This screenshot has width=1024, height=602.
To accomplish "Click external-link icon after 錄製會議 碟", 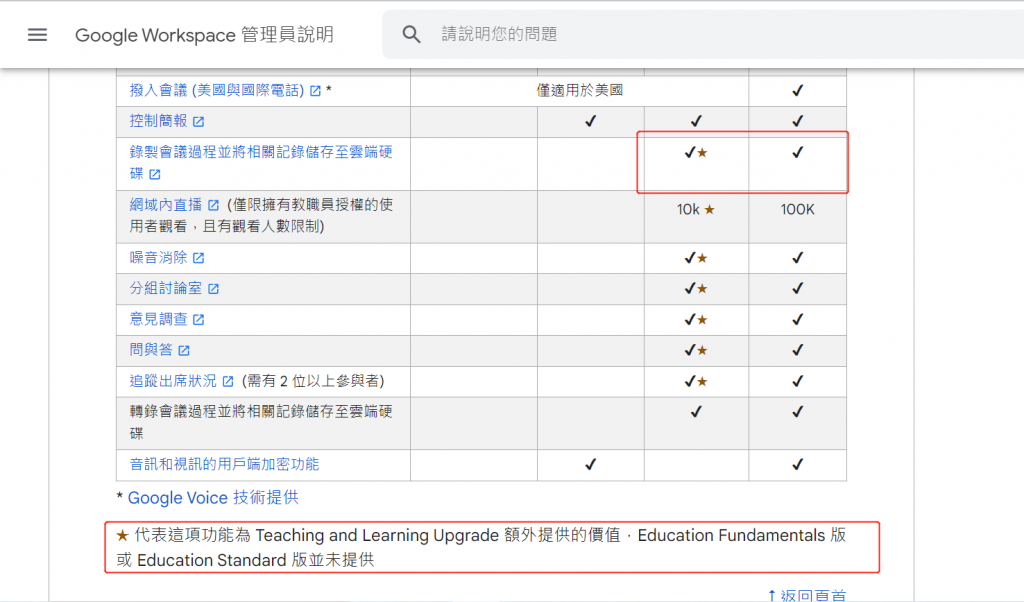I will [155, 174].
